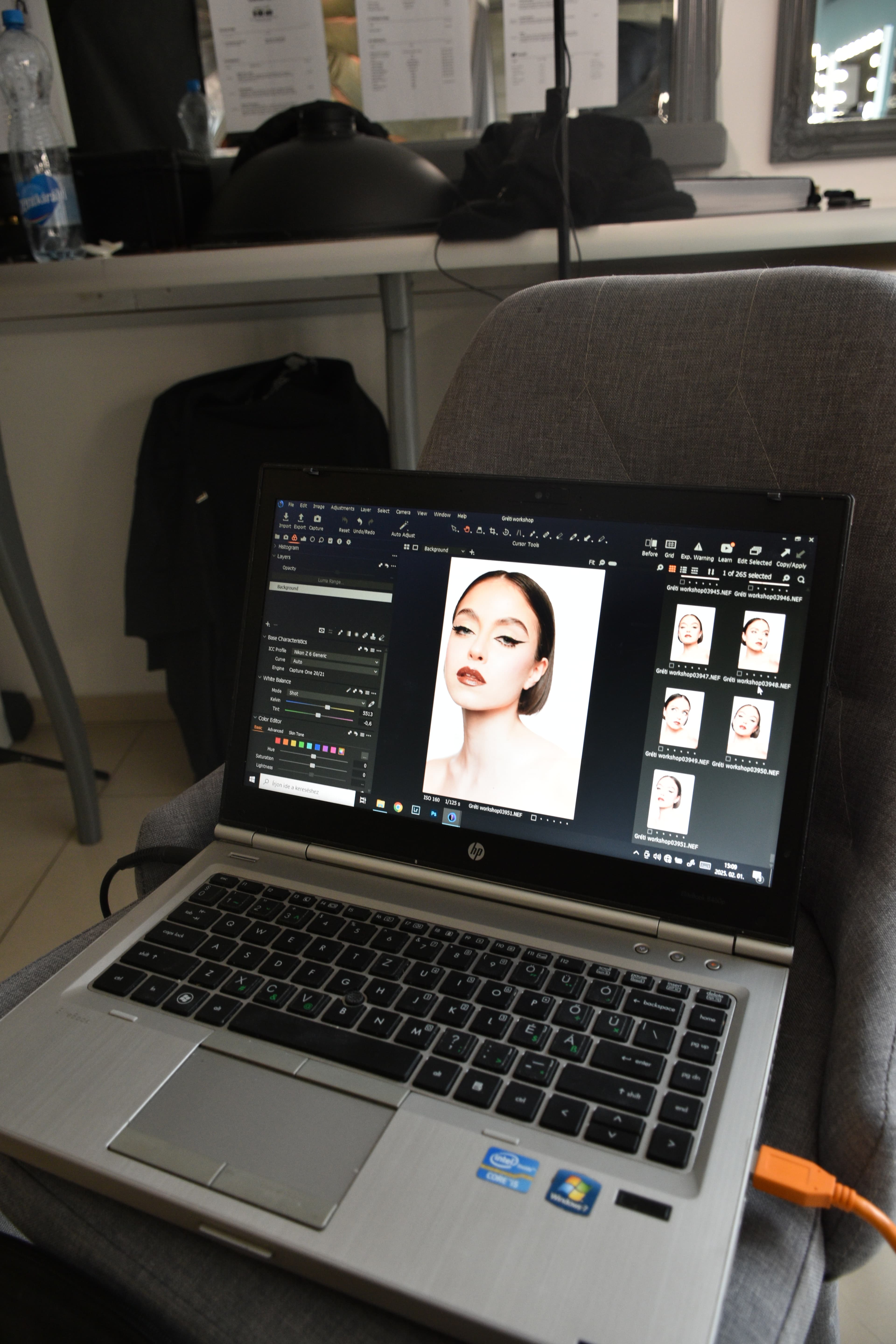Open the Curve dropdown set to Auto
The image size is (896, 1344).
coord(334,662)
